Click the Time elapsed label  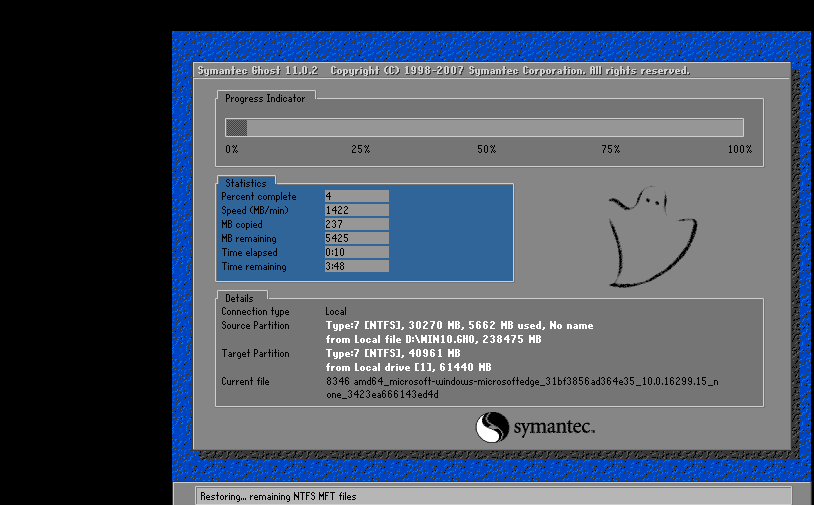[x=249, y=253]
